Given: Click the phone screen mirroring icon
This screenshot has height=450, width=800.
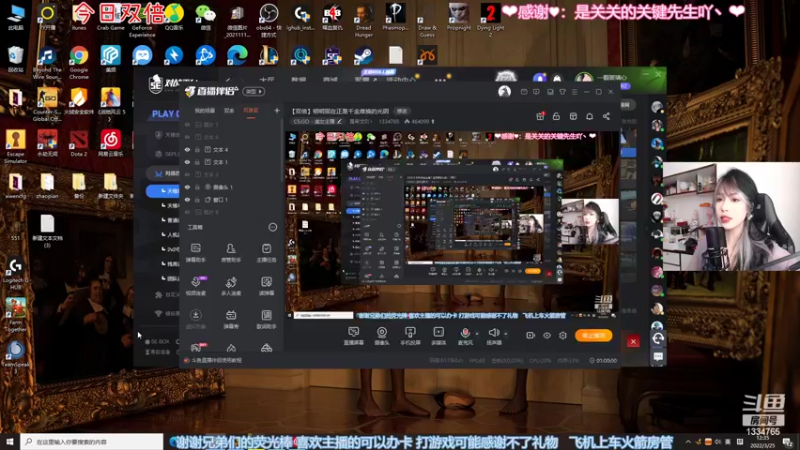Looking at the screenshot, I should [410, 333].
